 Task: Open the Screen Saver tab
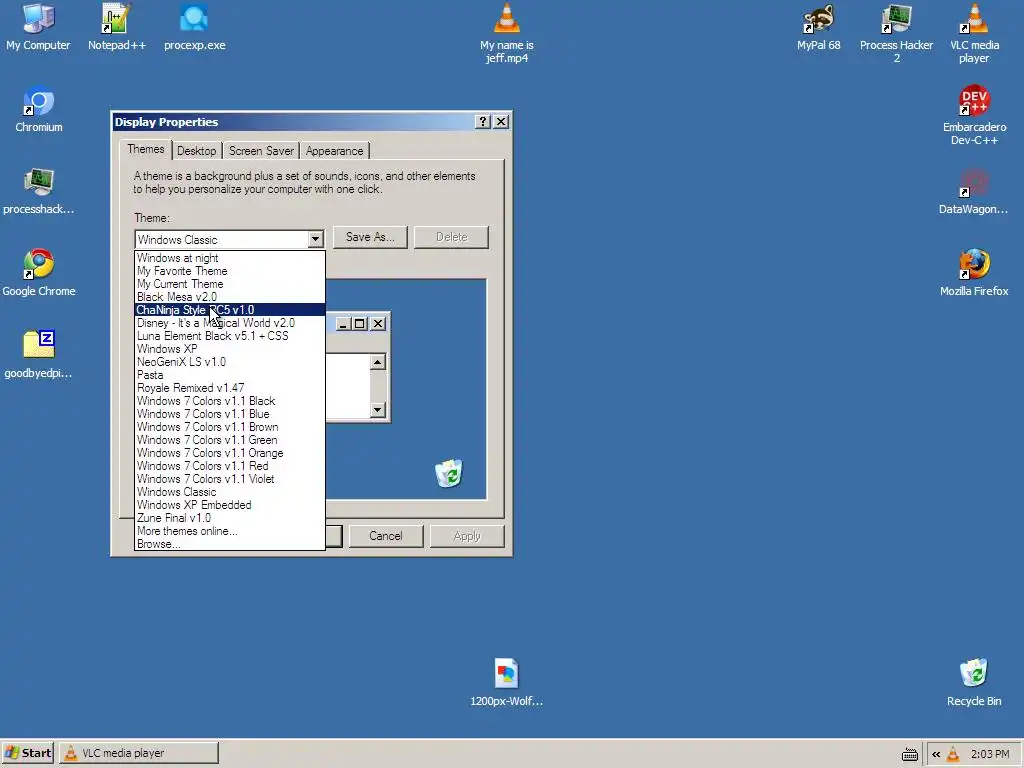point(261,151)
